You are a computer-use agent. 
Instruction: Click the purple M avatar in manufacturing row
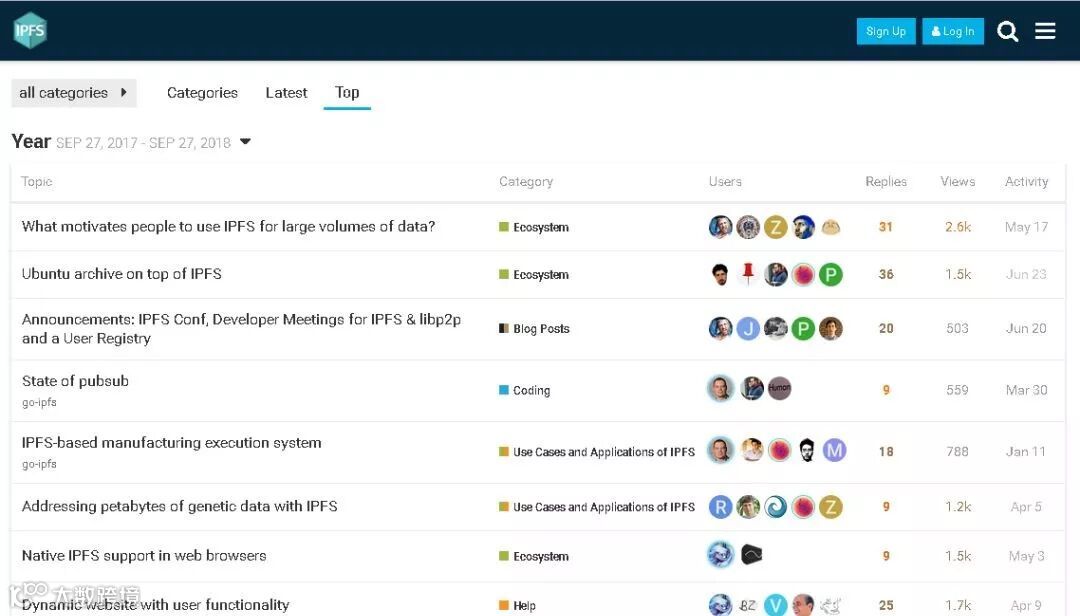click(834, 450)
